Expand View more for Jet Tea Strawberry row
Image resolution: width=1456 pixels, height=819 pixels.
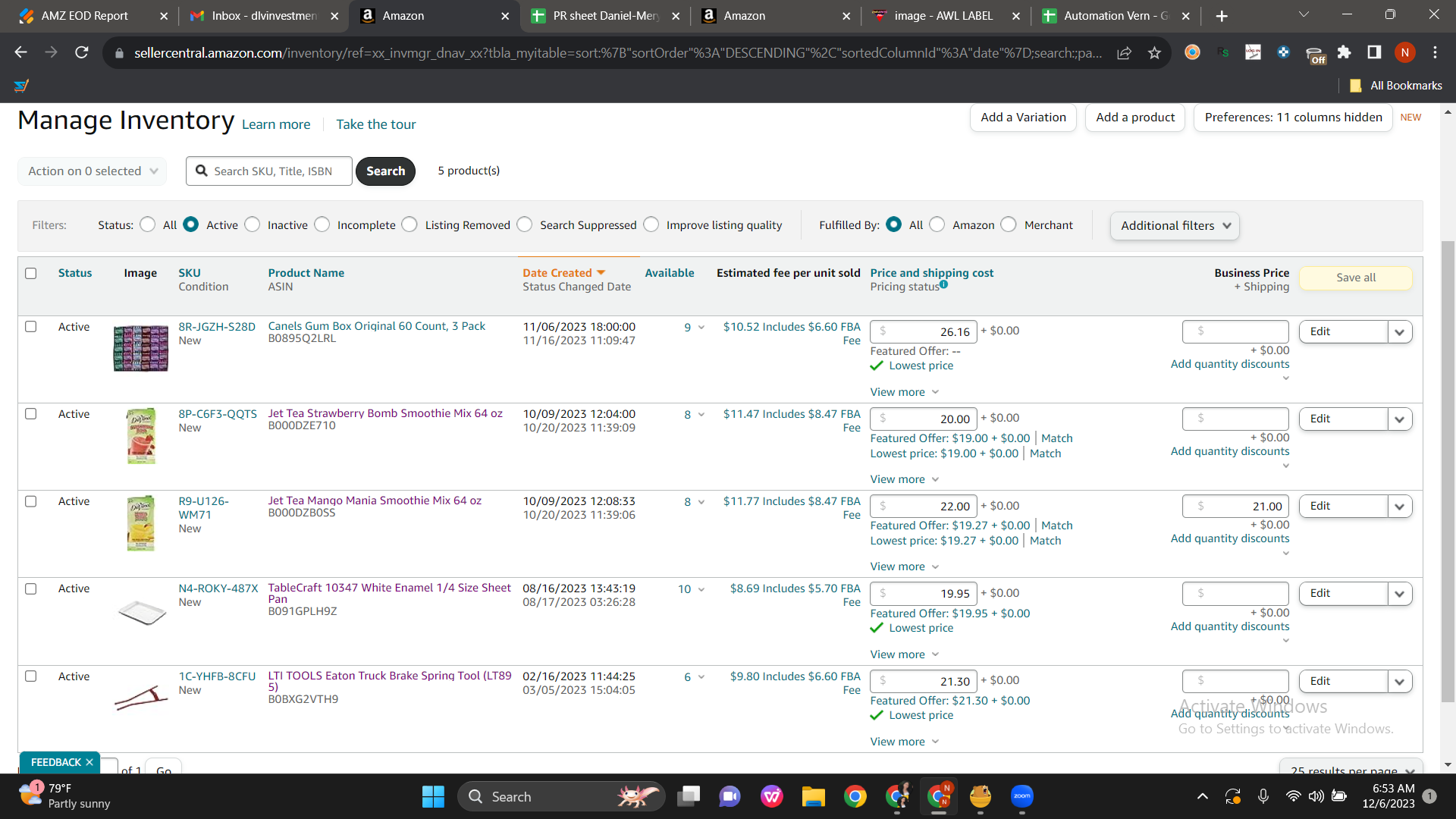[x=905, y=479]
